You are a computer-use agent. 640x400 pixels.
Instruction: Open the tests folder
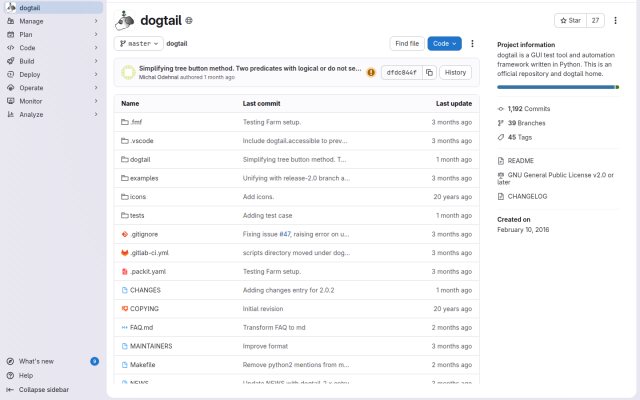137,216
